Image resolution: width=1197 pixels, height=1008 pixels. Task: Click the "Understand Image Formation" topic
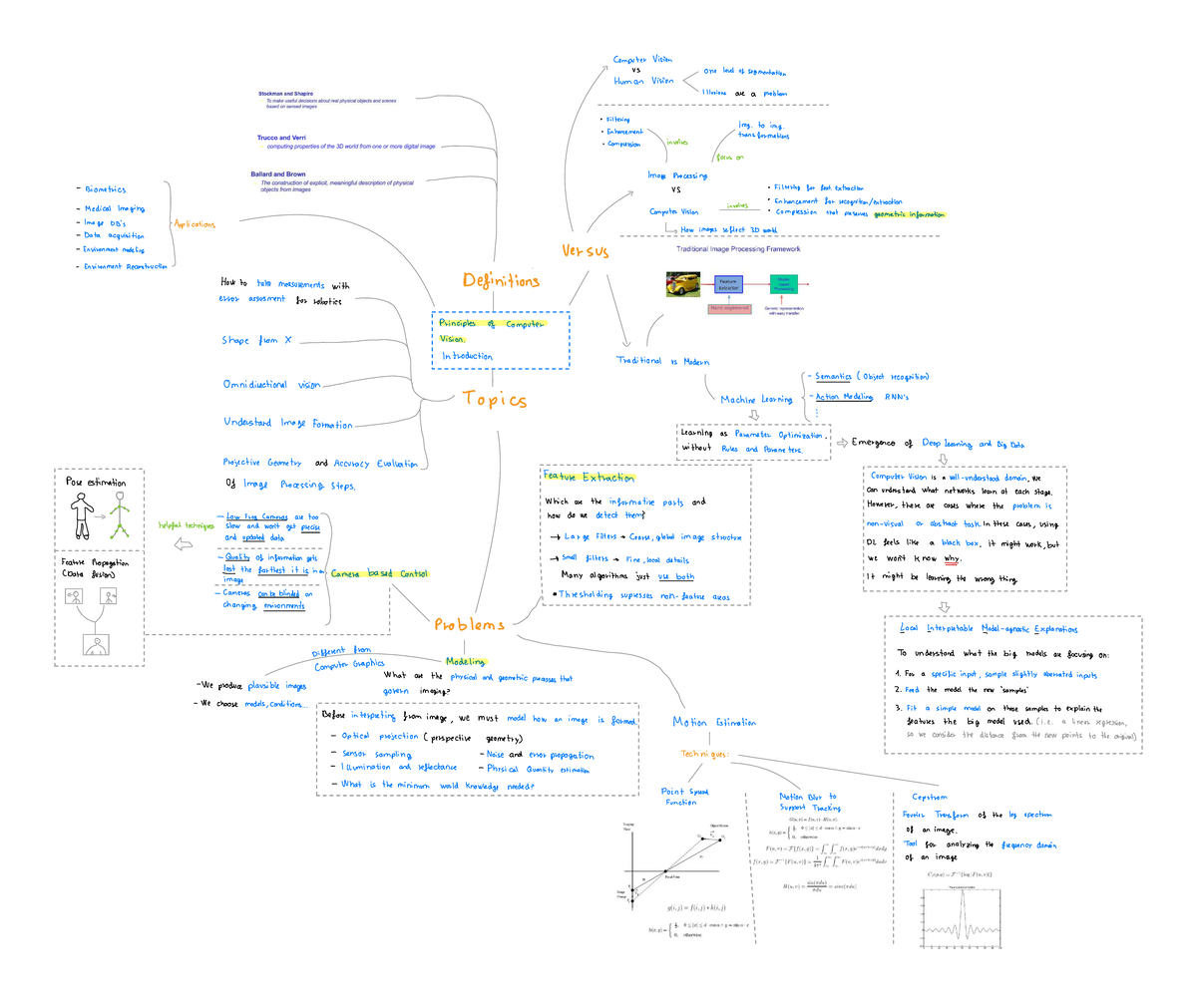[287, 423]
